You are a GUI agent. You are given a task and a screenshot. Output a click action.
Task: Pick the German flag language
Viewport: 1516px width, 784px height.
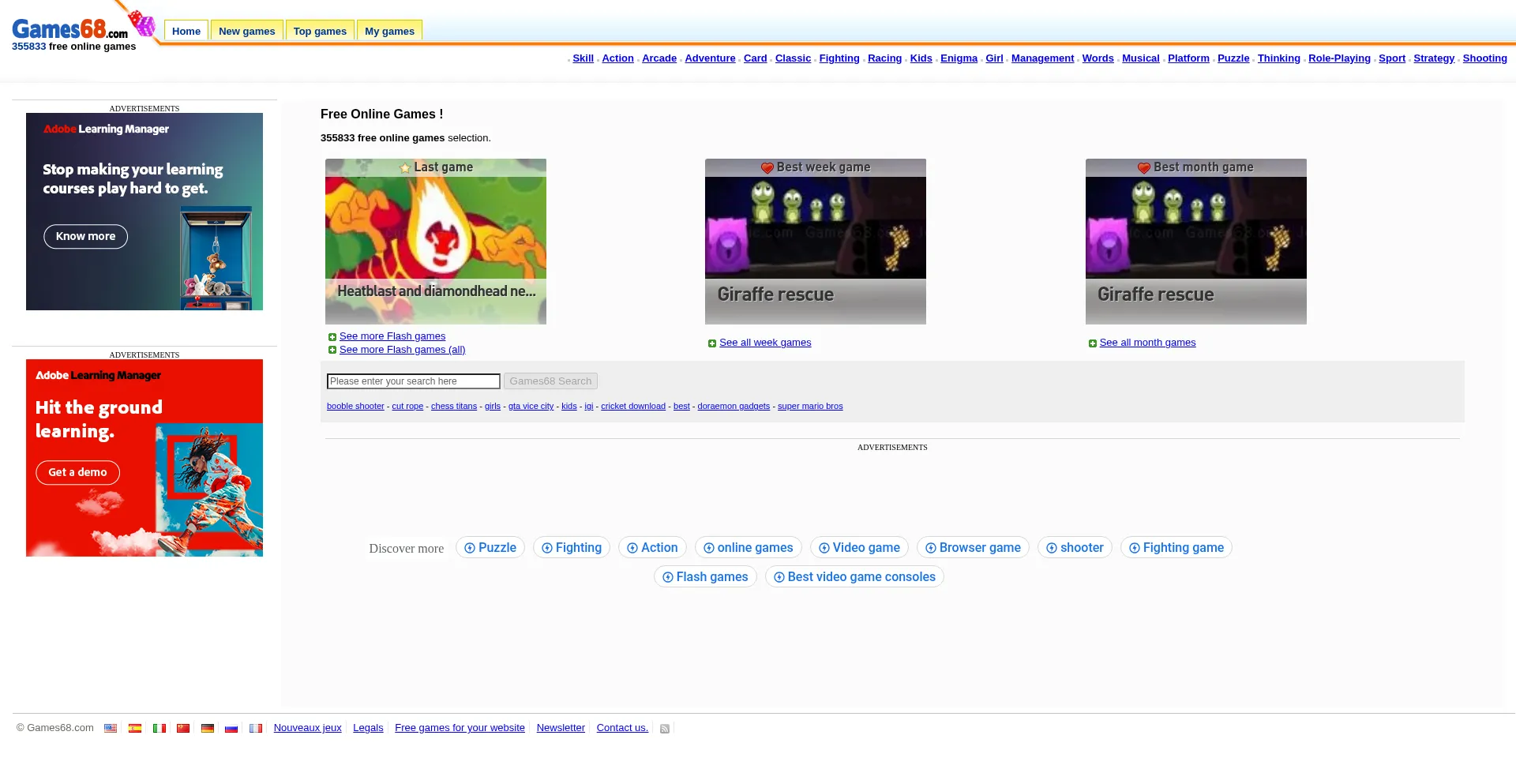tap(208, 729)
